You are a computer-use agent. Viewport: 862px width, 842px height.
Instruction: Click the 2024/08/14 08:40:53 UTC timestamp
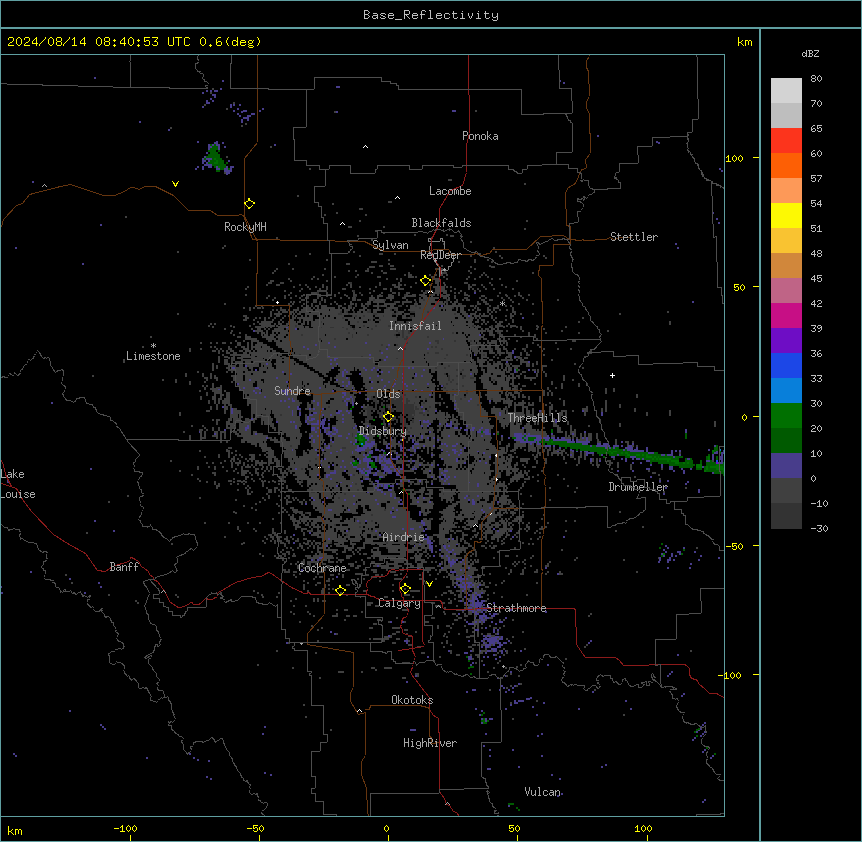99,42
